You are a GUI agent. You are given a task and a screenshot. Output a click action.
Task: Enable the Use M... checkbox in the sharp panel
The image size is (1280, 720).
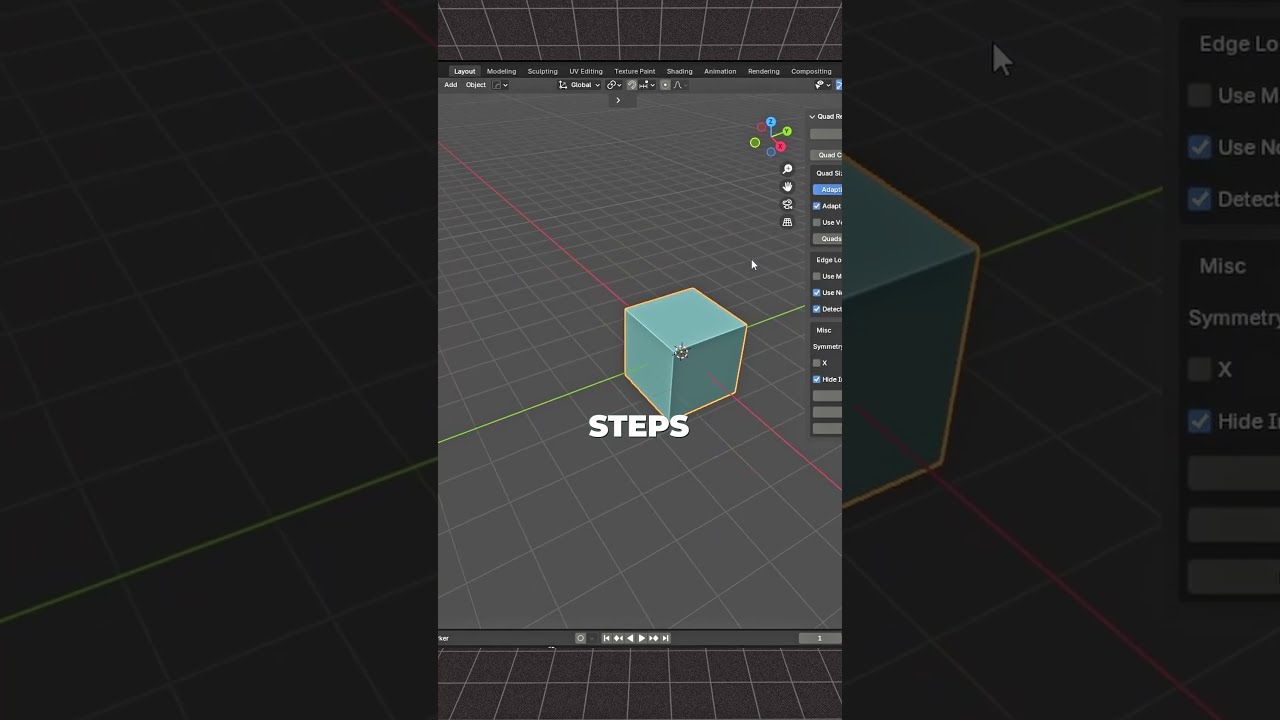click(817, 276)
